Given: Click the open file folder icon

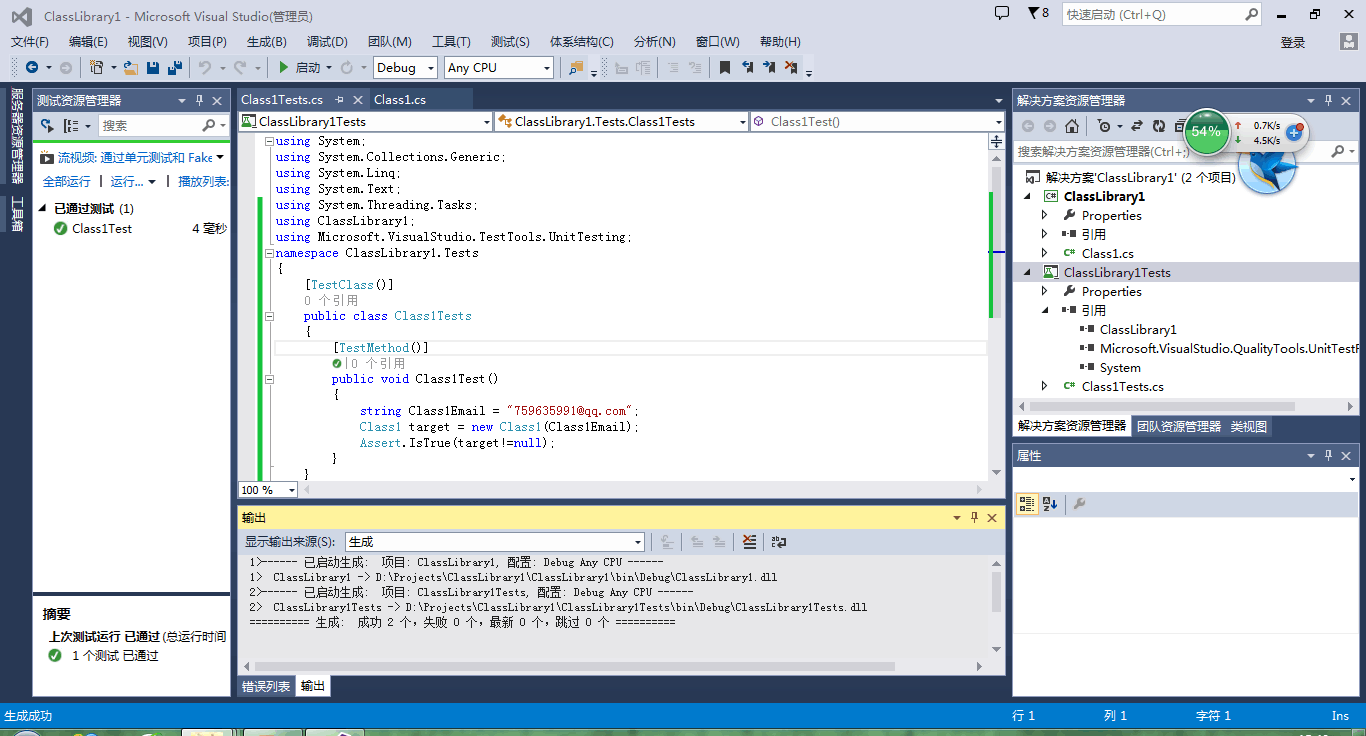Looking at the screenshot, I should coord(131,67).
